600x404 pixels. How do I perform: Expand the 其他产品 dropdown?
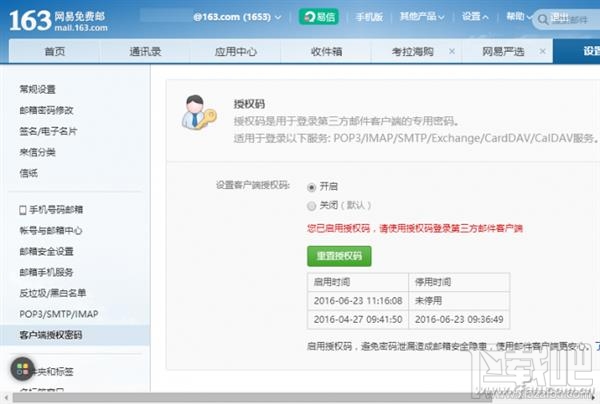pos(422,16)
